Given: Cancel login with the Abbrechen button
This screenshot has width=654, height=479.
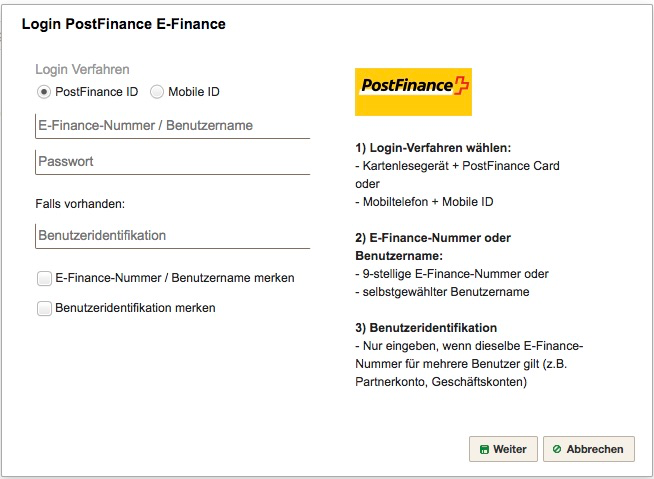Looking at the screenshot, I should (589, 449).
